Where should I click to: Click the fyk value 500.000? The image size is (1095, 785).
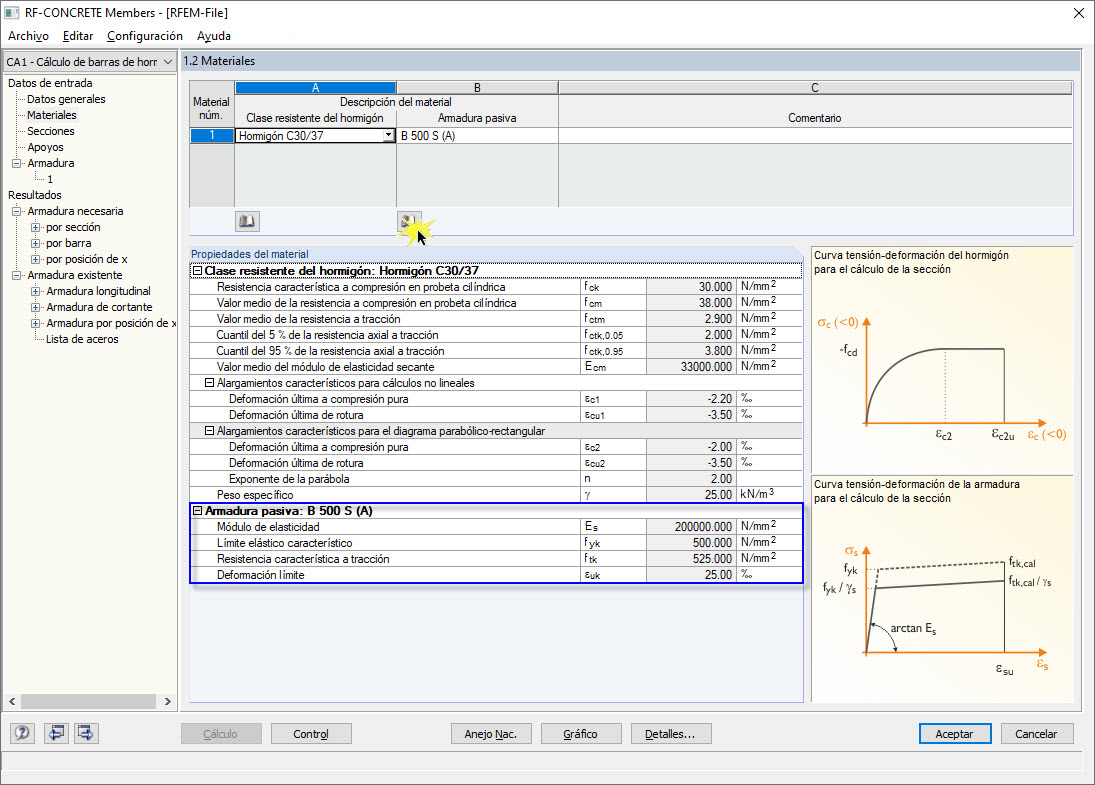coord(691,543)
